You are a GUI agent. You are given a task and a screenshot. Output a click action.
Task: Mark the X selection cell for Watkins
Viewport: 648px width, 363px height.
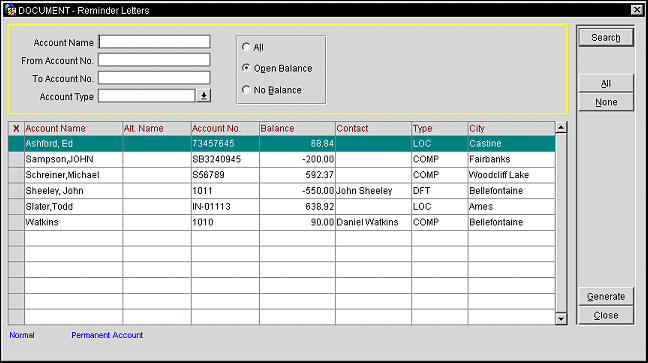(x=16, y=222)
